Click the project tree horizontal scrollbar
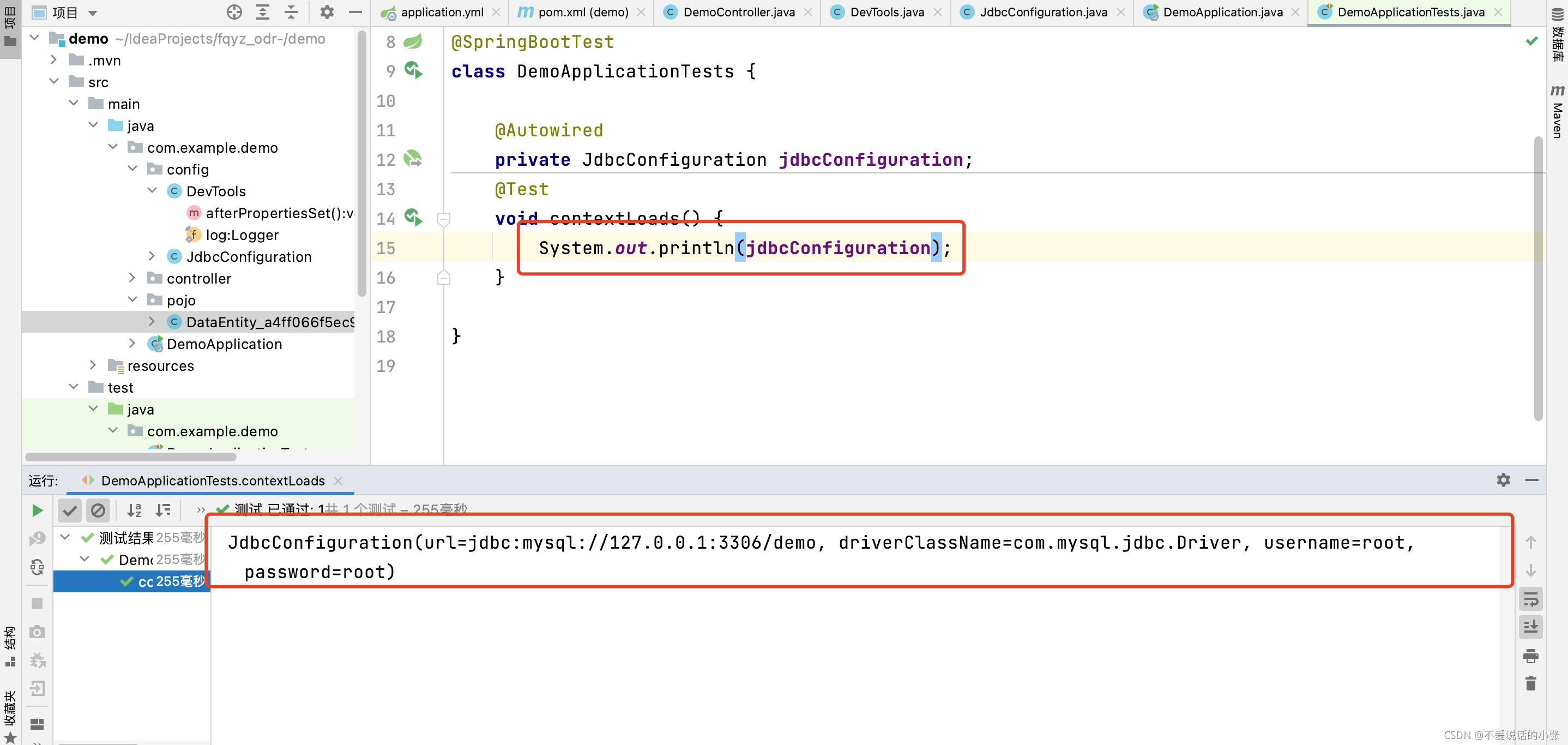The width and height of the screenshot is (1568, 745). pyautogui.click(x=131, y=456)
